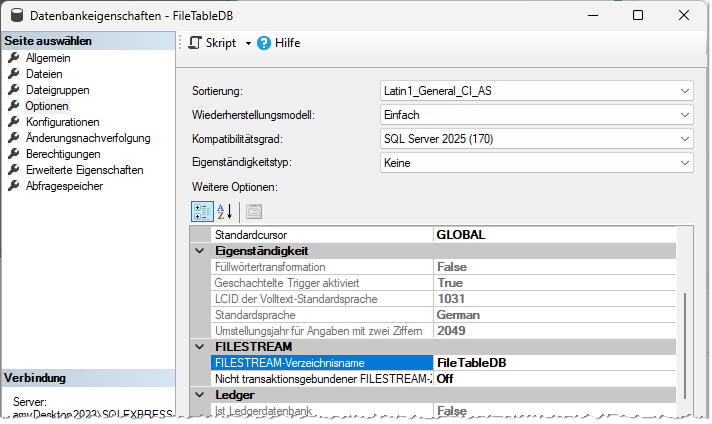Select the Standardcursor property row
Image resolution: width=712 pixels, height=424 pixels.
443,235
